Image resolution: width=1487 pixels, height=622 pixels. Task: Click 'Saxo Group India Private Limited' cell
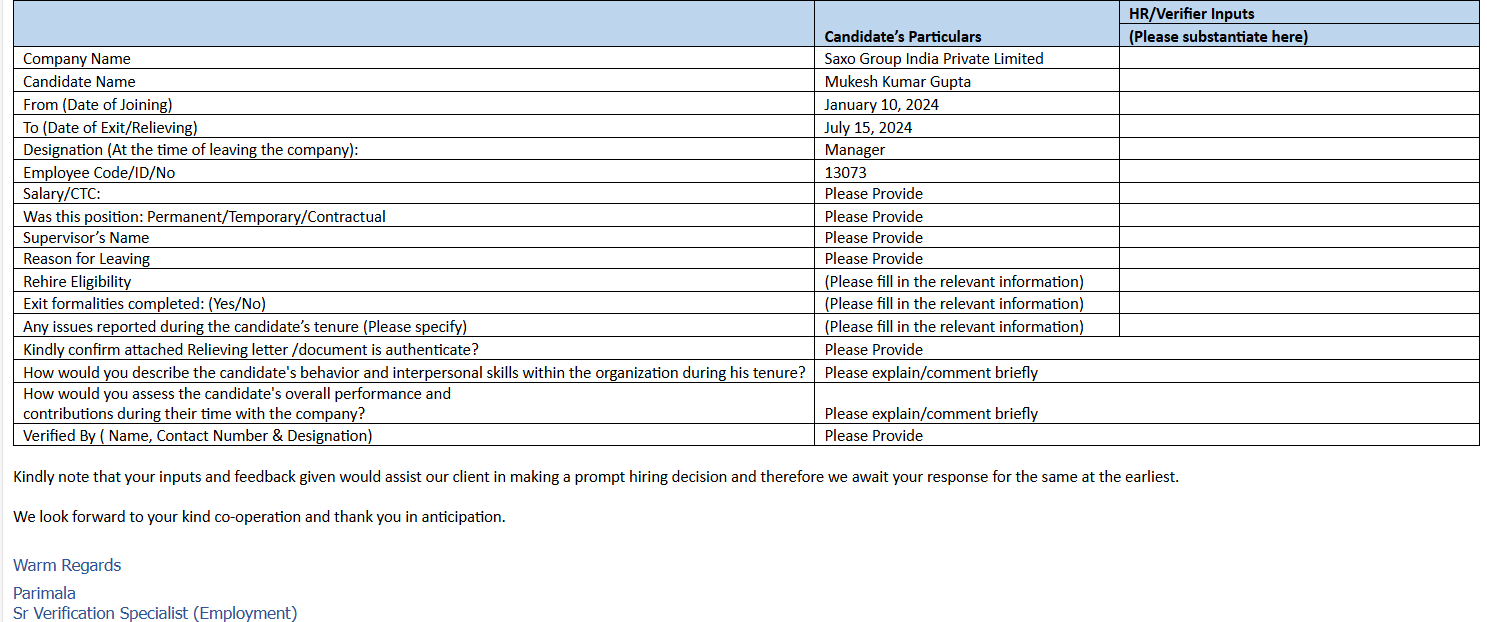pos(933,59)
